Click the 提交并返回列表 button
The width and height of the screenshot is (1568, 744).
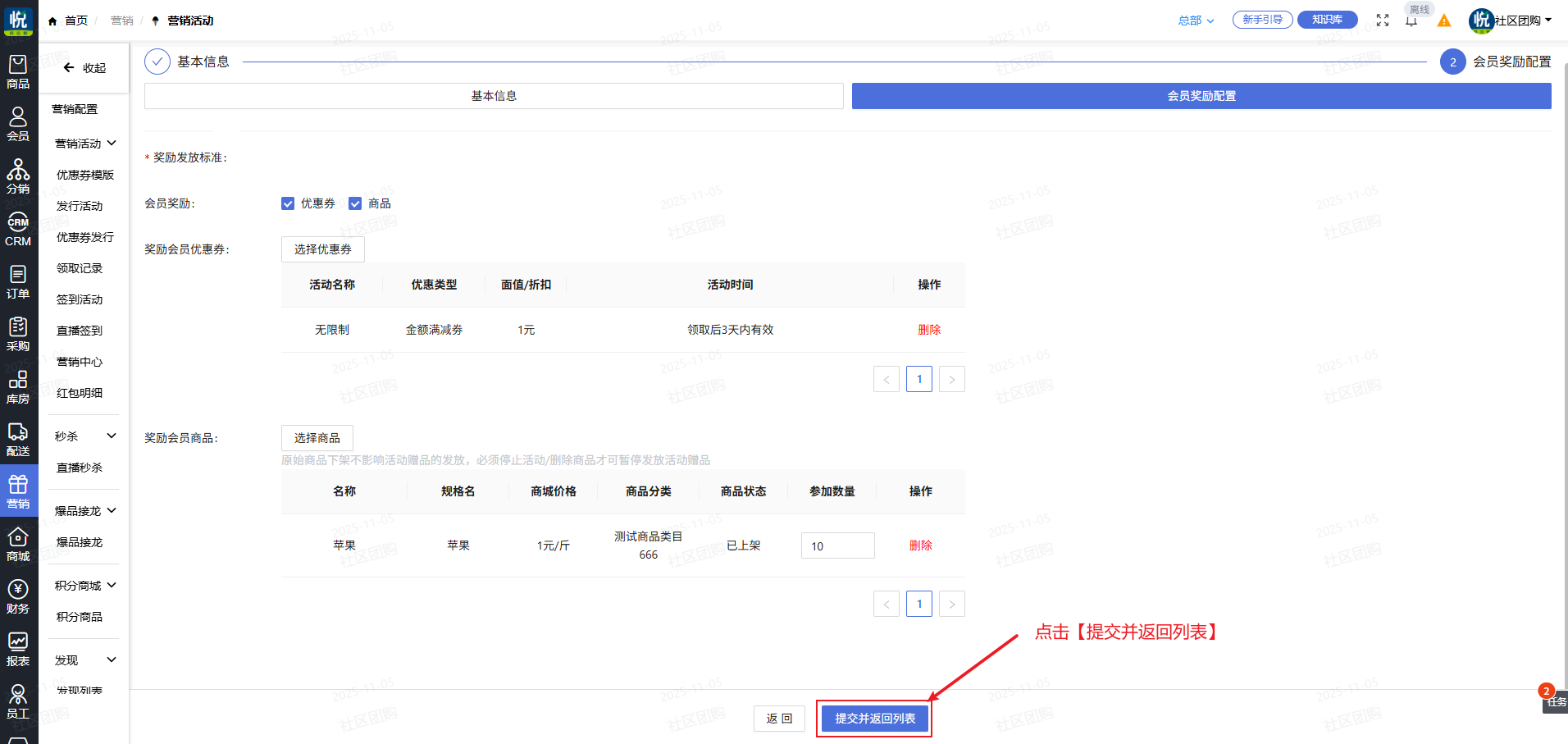(875, 719)
